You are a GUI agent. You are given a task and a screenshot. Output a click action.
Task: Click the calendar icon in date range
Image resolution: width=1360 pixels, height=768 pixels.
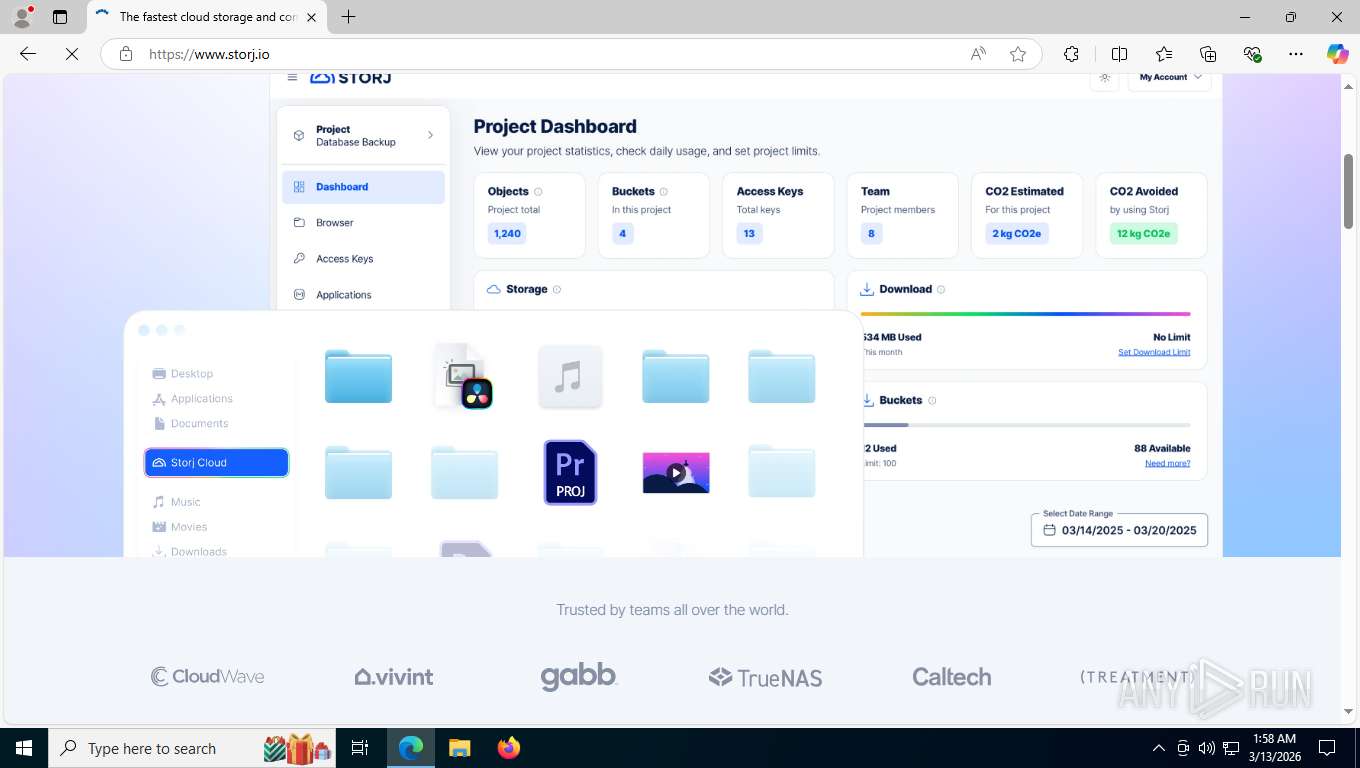1049,530
